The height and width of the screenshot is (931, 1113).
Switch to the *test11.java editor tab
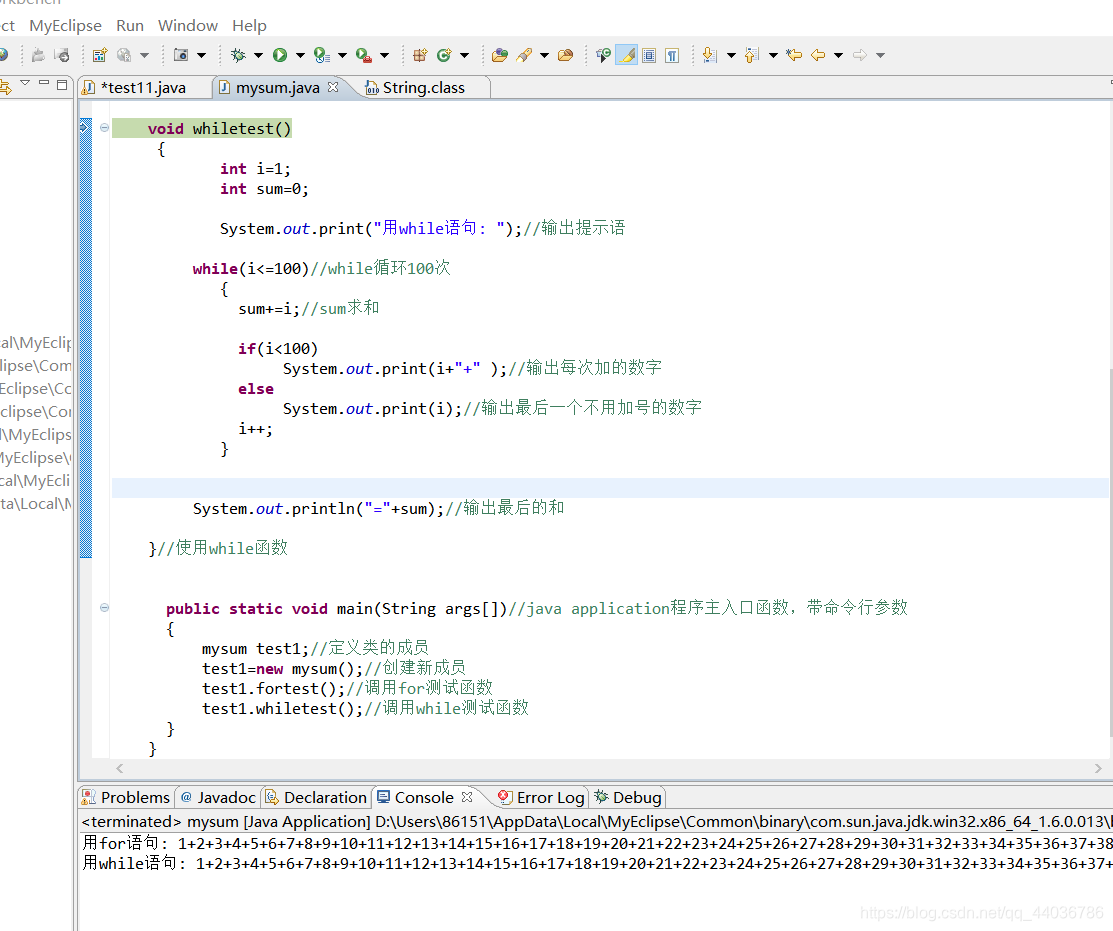point(143,87)
